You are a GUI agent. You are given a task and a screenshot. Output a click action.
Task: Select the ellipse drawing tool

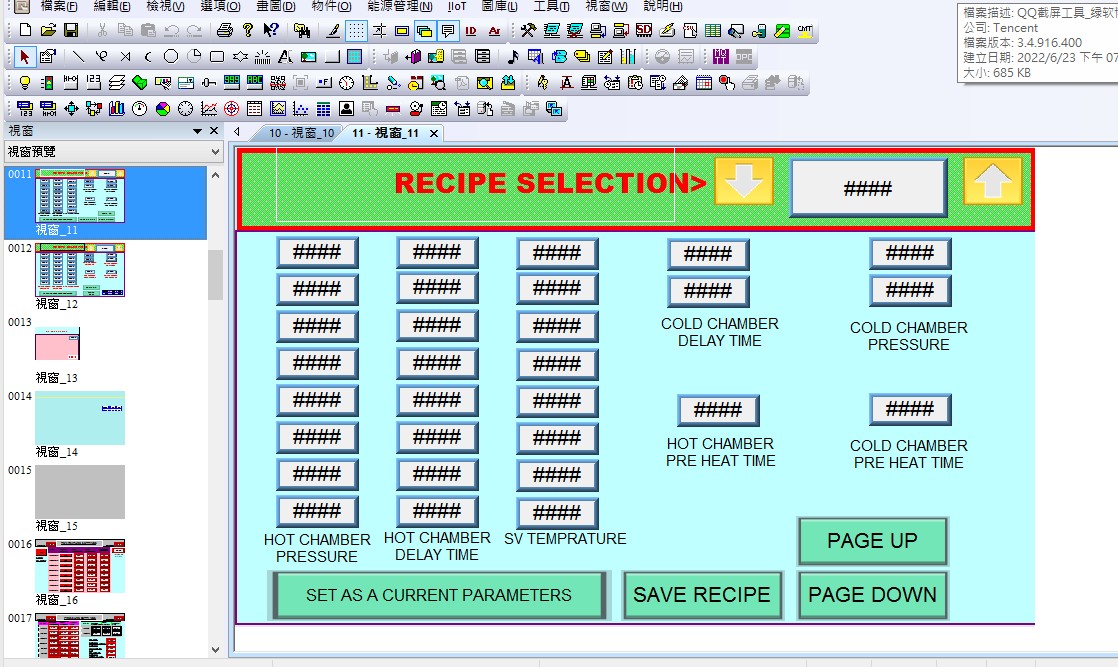pos(171,56)
